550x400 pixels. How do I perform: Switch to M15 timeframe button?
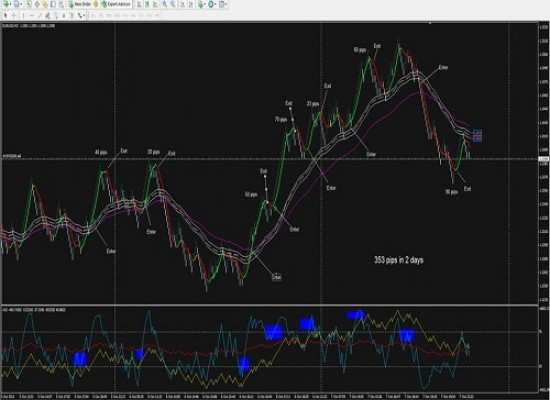109,15
